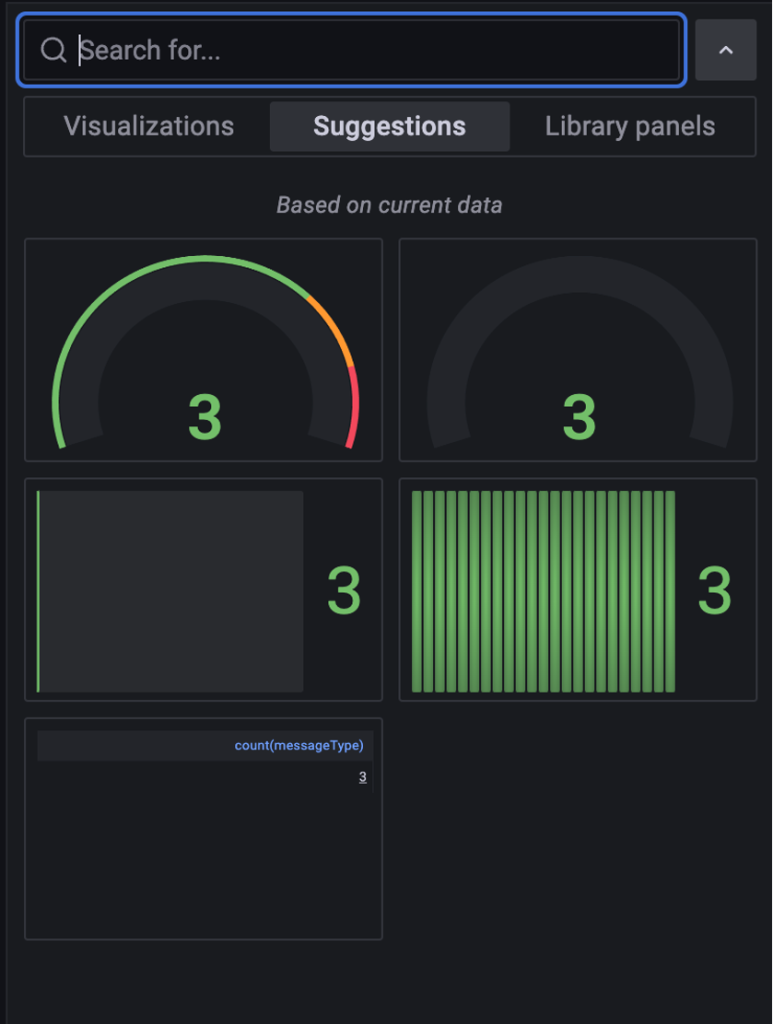Switch to the Visualizations tab
Image resolution: width=773 pixels, height=1024 pixels.
(149, 126)
